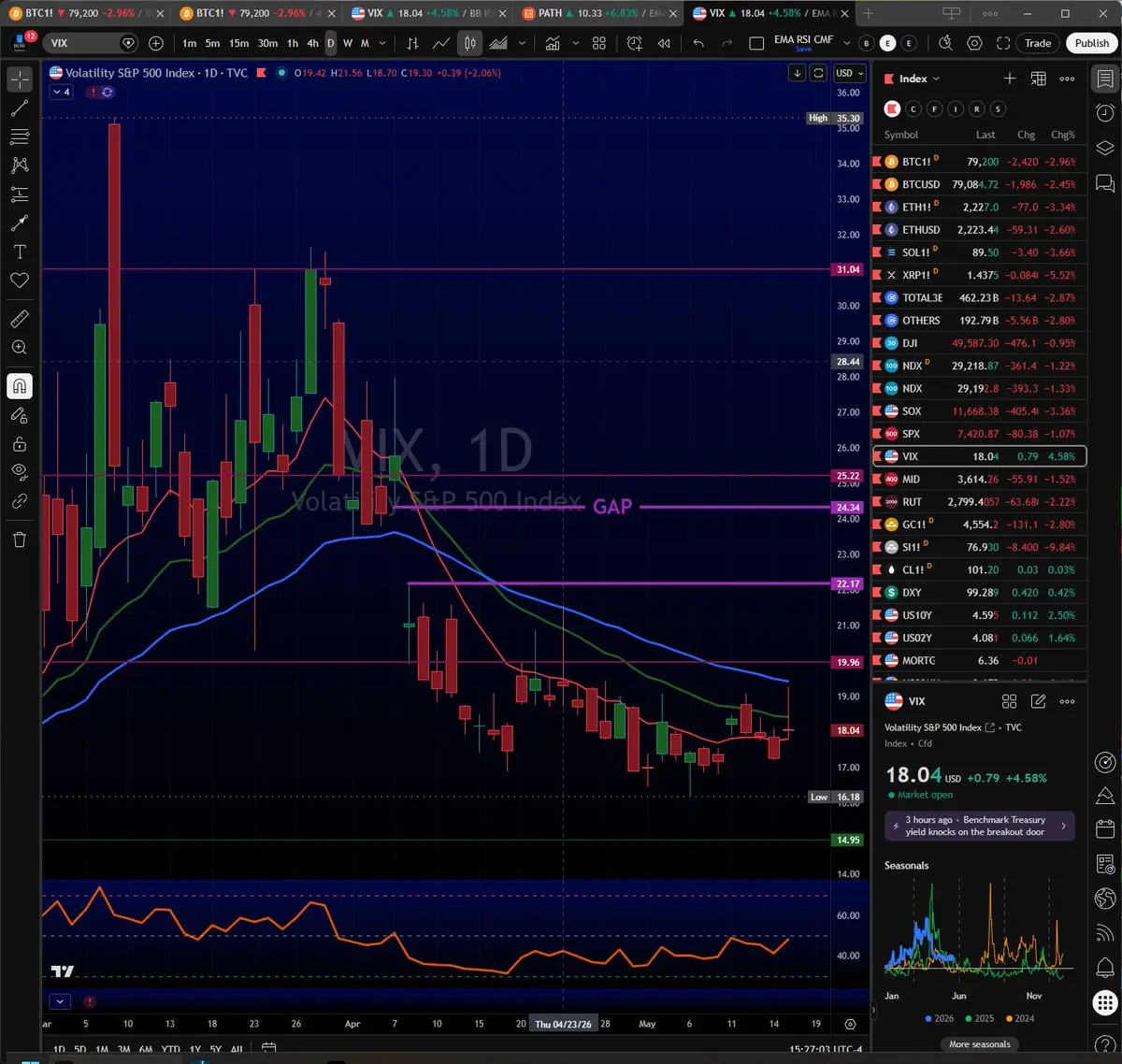
Task: Start Bar Replay mode
Action: tap(664, 43)
